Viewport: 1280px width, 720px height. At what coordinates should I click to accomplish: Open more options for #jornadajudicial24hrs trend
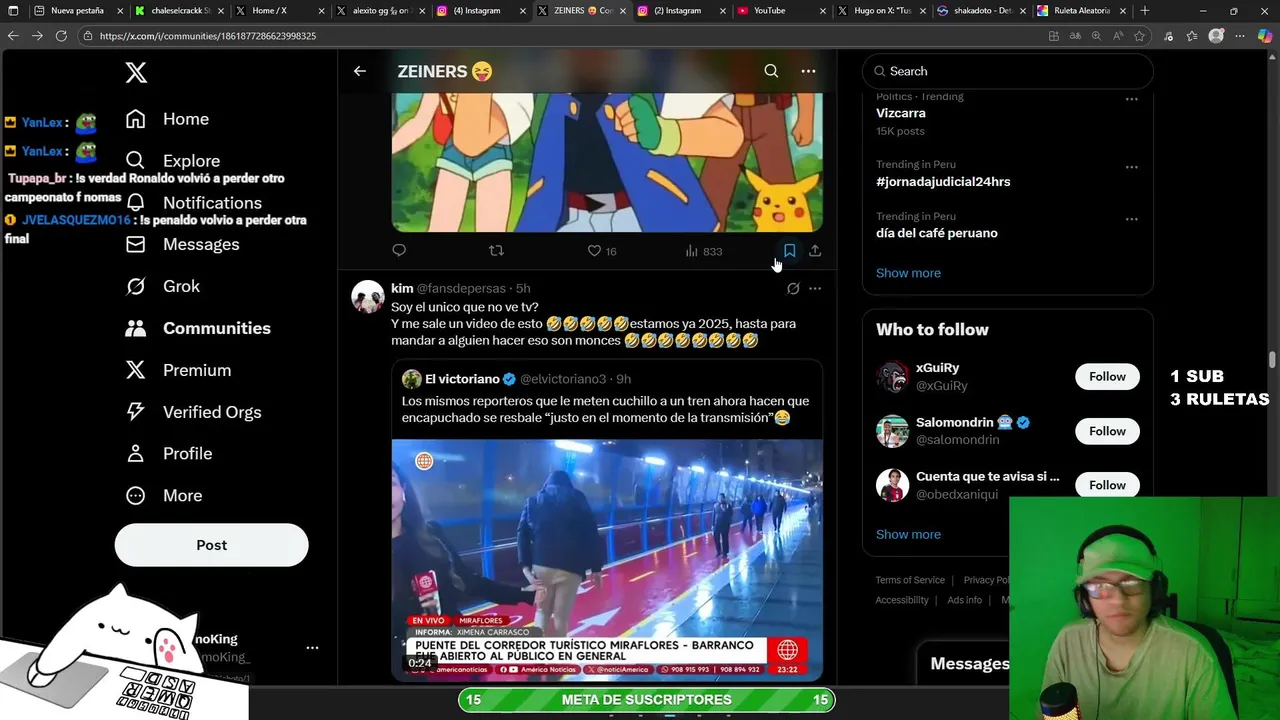(1131, 167)
